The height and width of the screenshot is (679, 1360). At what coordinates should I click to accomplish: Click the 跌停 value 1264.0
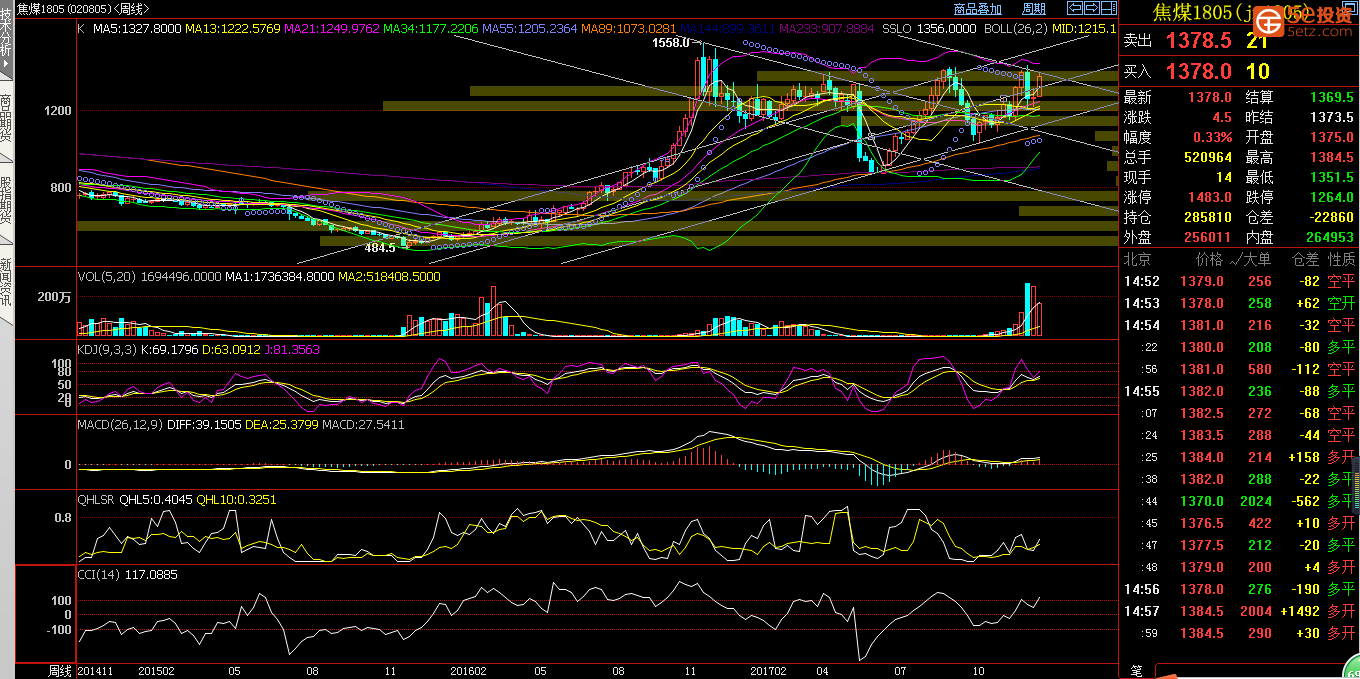click(1333, 197)
